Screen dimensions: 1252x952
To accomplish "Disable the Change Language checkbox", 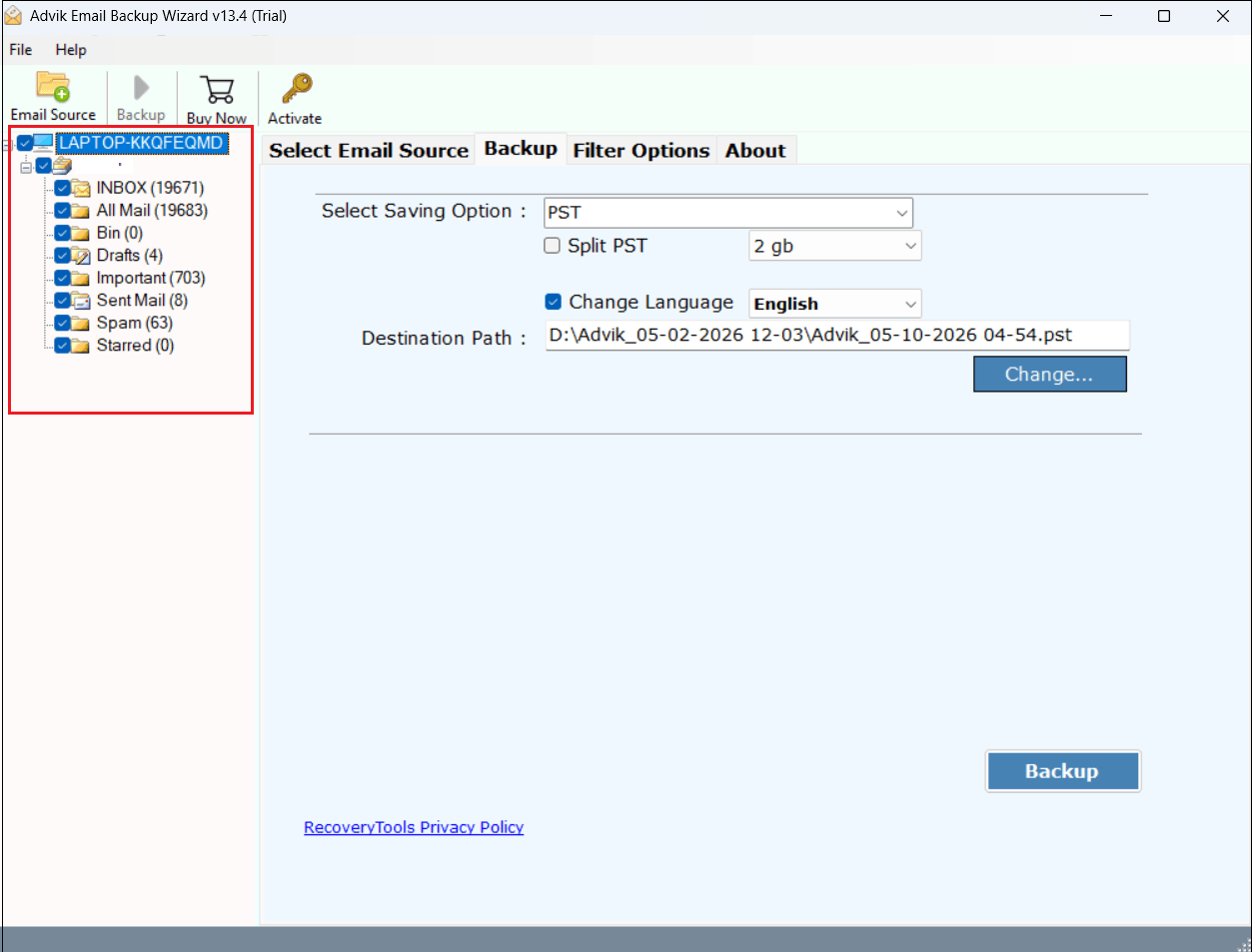I will 553,302.
